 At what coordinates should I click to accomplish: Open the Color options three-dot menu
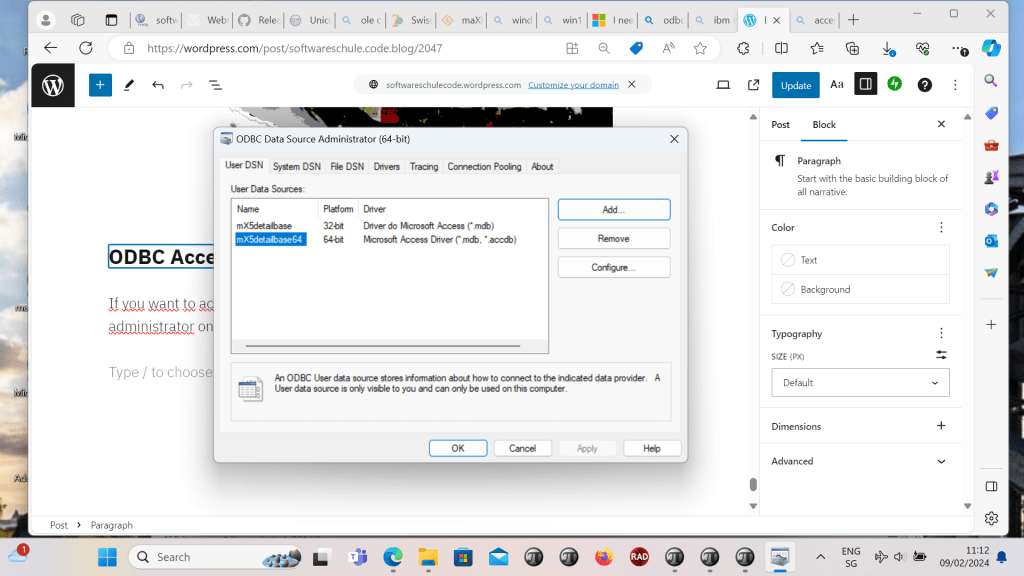click(x=941, y=228)
